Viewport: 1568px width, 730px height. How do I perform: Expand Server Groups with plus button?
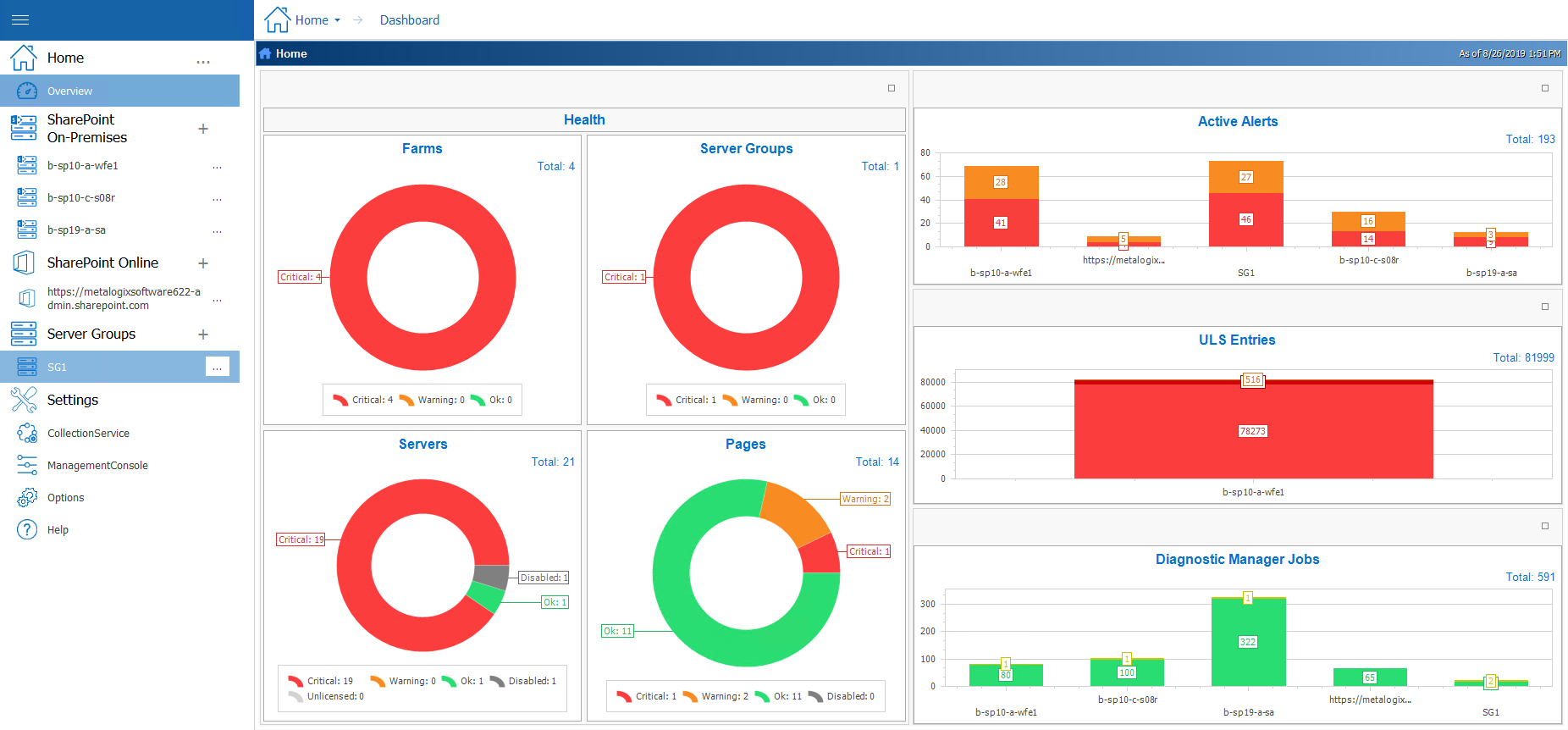point(203,335)
